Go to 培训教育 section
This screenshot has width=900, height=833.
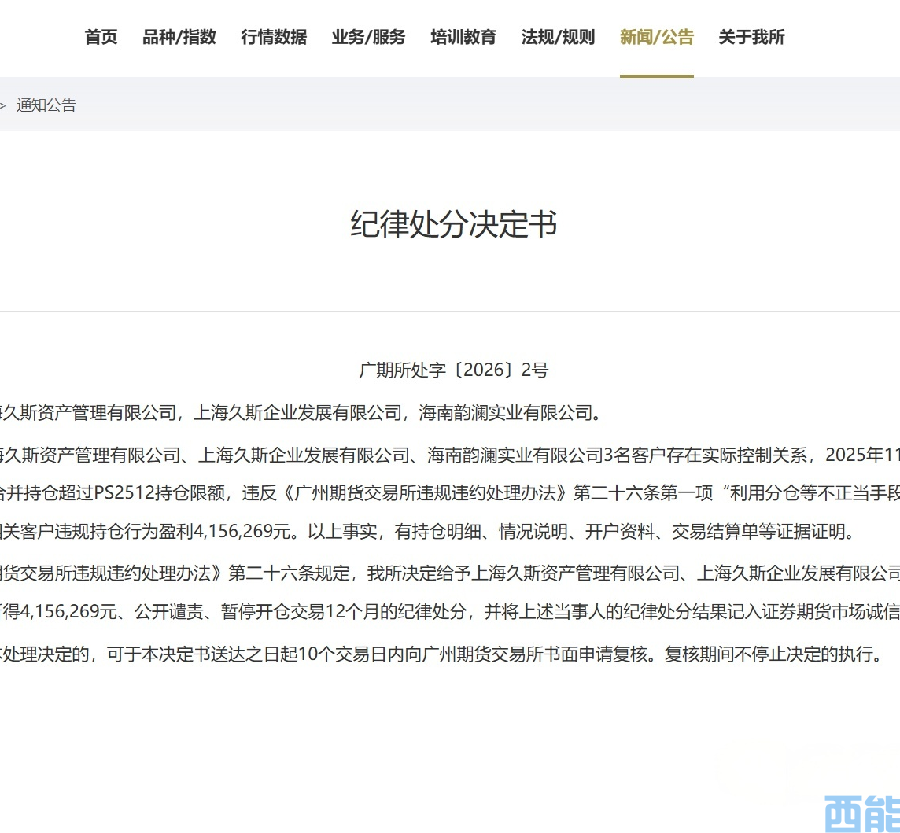(463, 37)
